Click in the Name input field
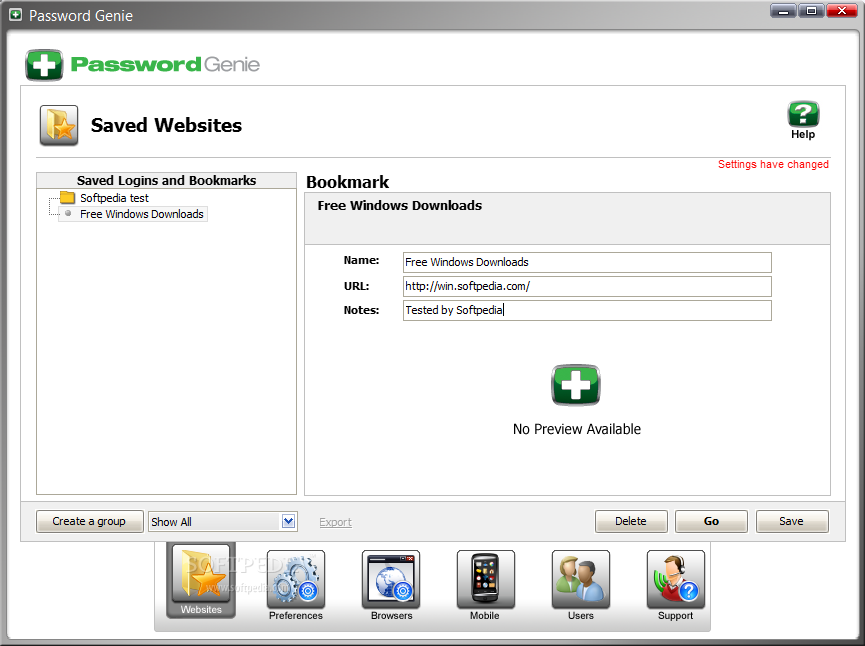Viewport: 865px width, 646px height. tap(587, 263)
